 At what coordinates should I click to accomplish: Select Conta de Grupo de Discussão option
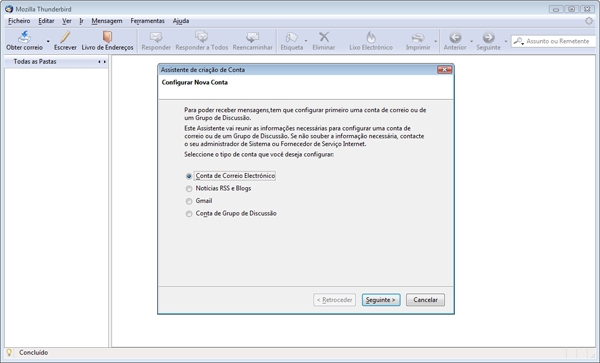[x=231, y=213]
